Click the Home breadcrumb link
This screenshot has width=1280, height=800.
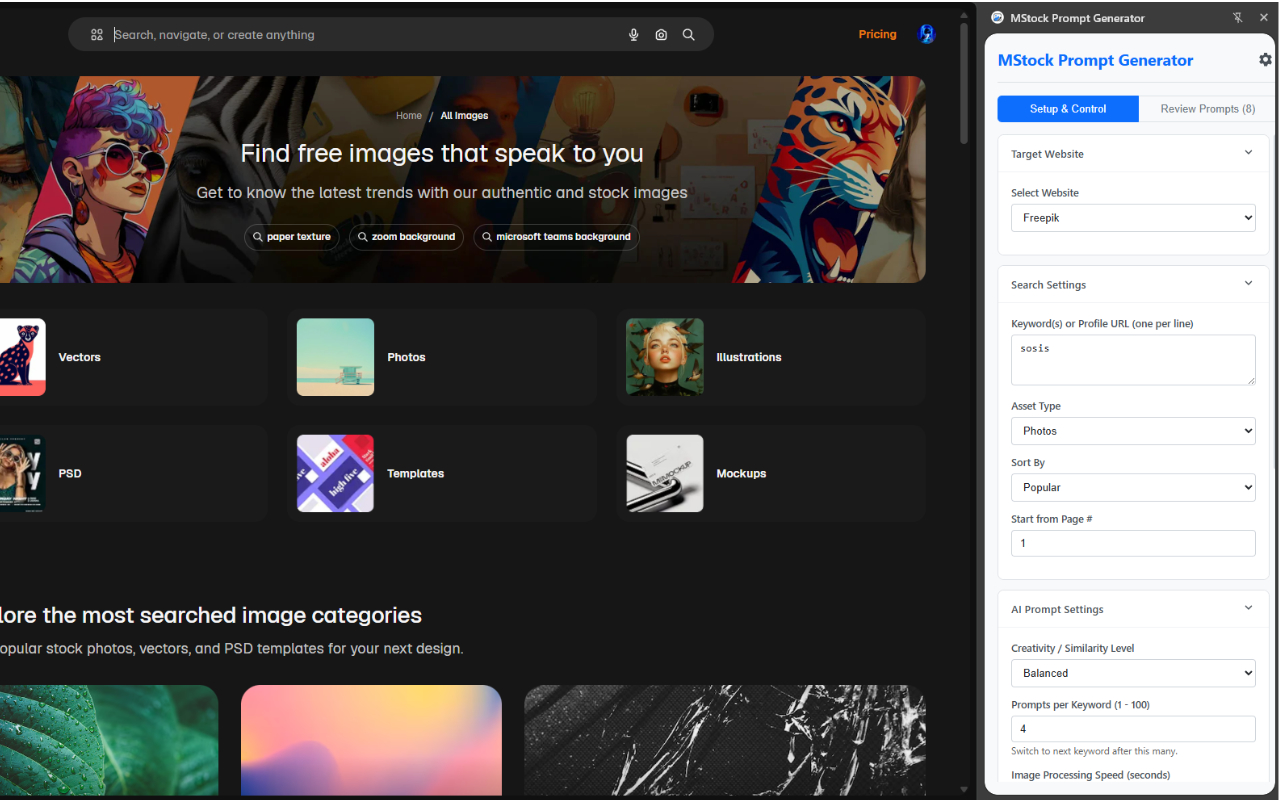[409, 116]
